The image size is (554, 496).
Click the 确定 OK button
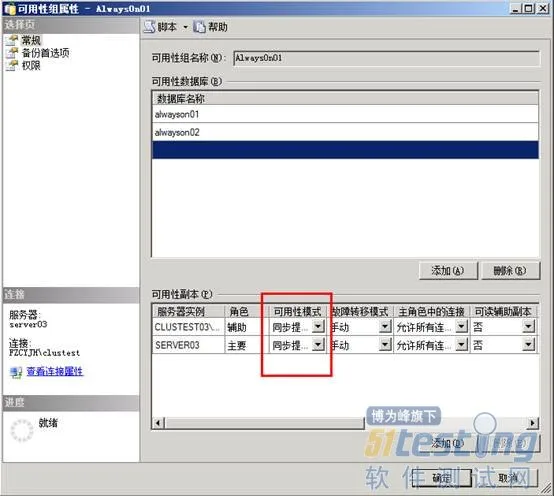442,478
